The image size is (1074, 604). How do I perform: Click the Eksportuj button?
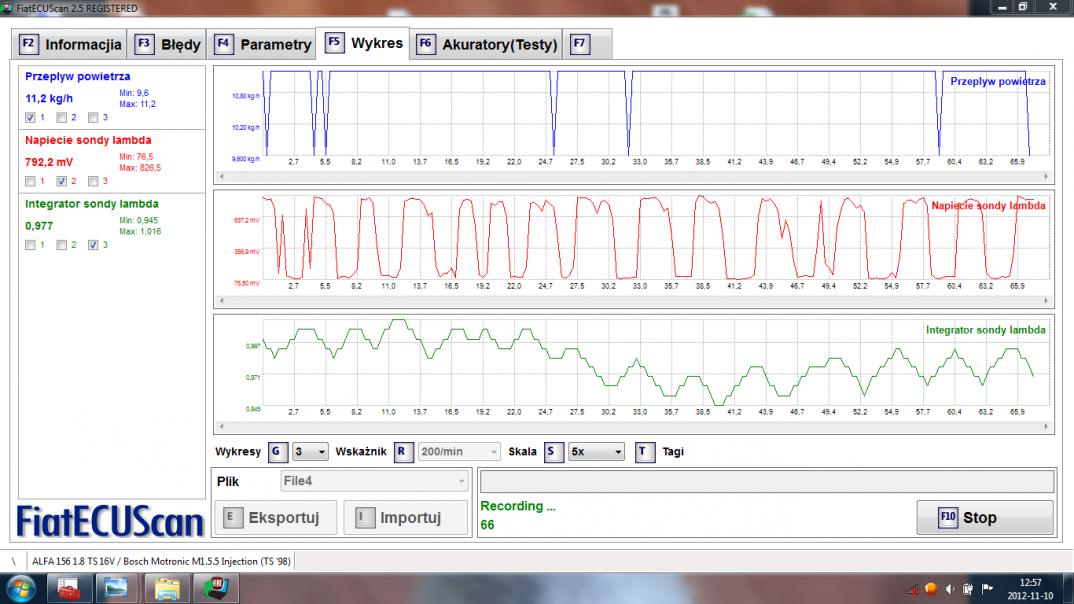(x=273, y=518)
